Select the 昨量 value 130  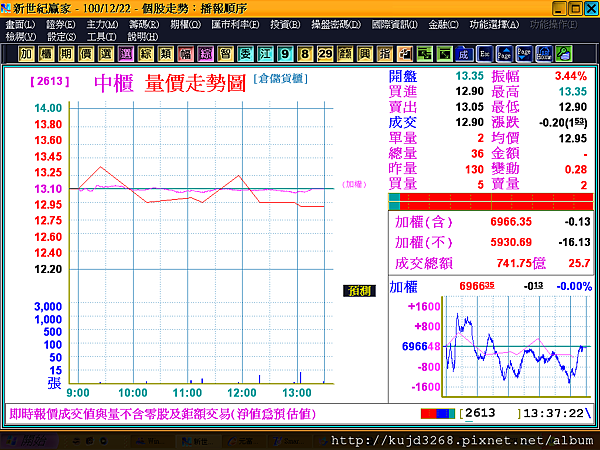pyautogui.click(x=474, y=169)
